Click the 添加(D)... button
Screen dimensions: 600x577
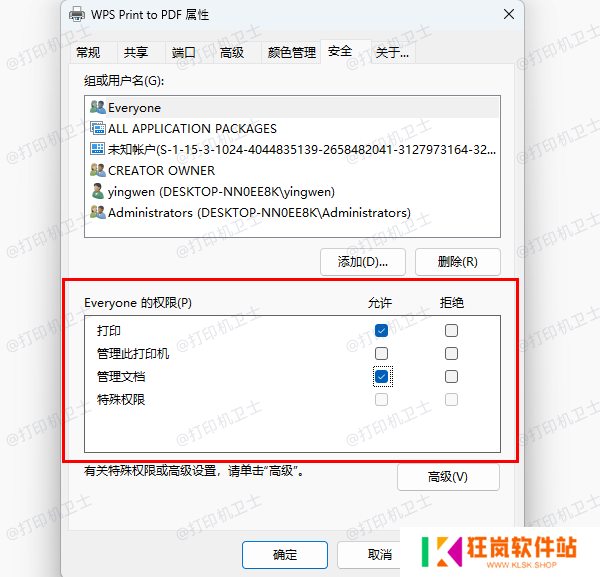click(x=363, y=262)
